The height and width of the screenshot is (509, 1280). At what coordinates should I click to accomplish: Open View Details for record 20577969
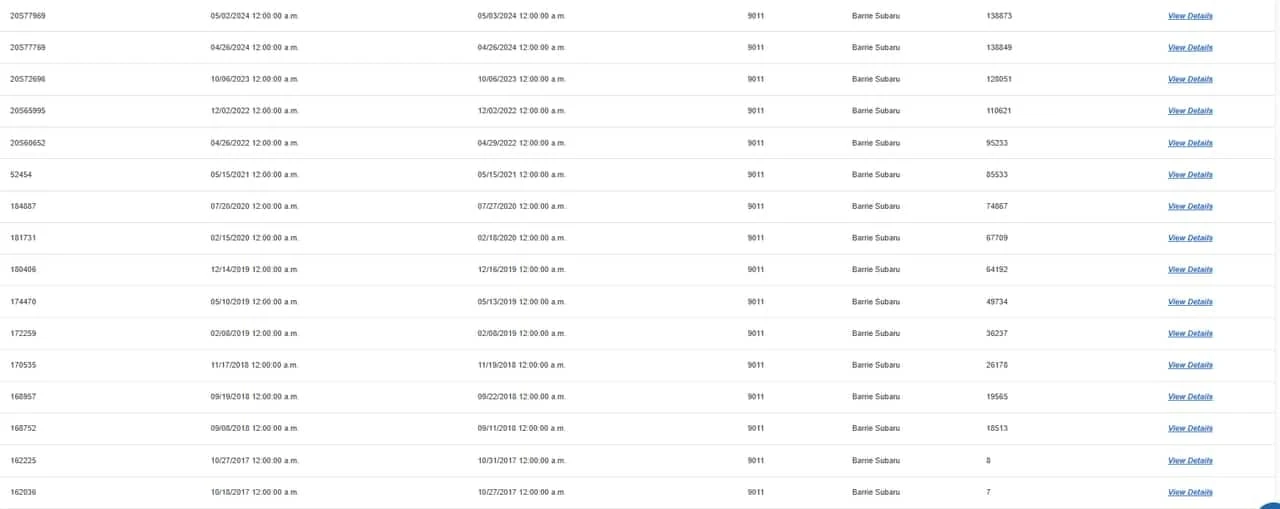point(1190,16)
